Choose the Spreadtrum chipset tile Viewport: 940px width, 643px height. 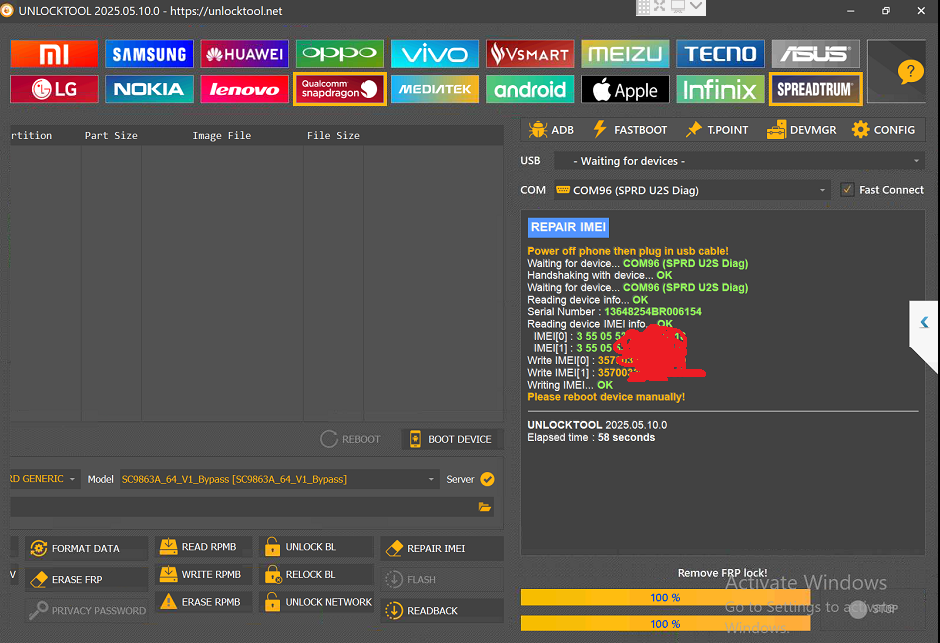coord(815,89)
